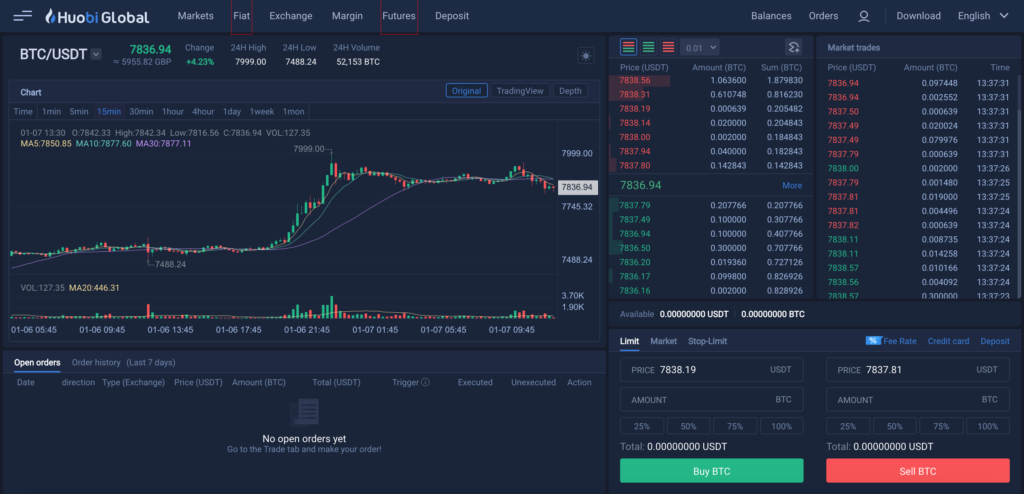Click the percent Fee Rate icon
1024x494 pixels.
pyautogui.click(x=873, y=341)
